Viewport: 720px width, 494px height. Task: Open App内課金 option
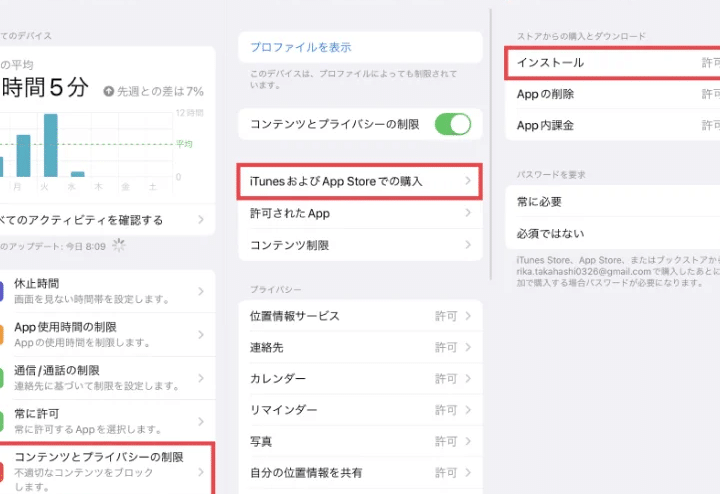coord(612,125)
